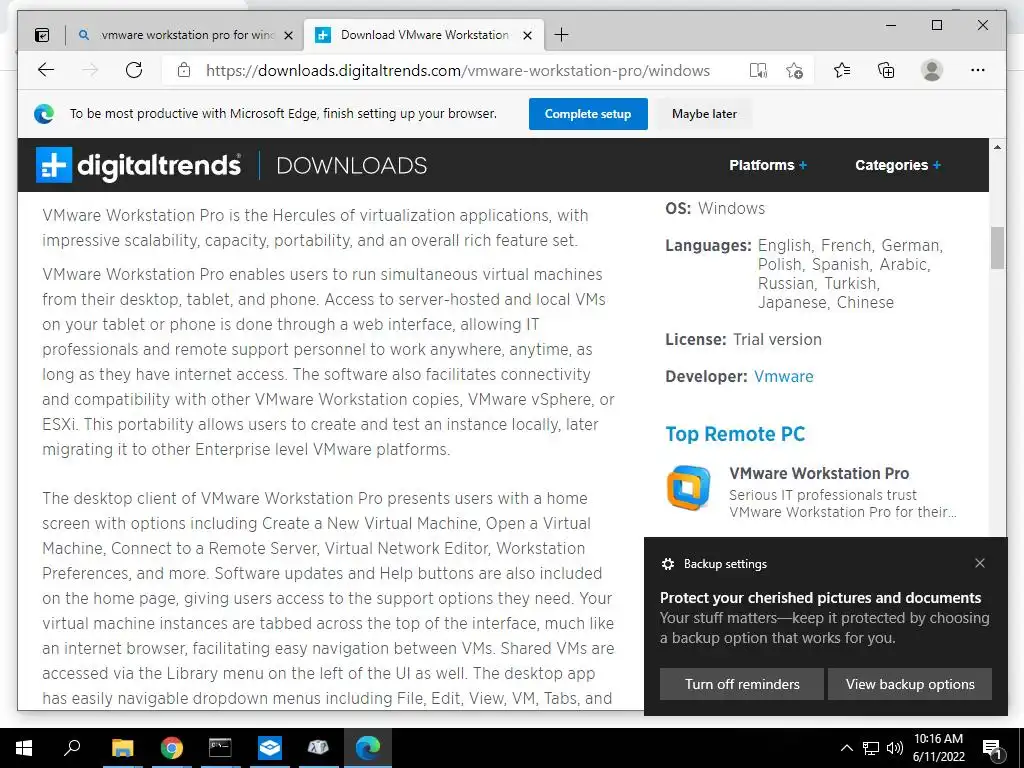Close the Backup settings notification

(980, 563)
